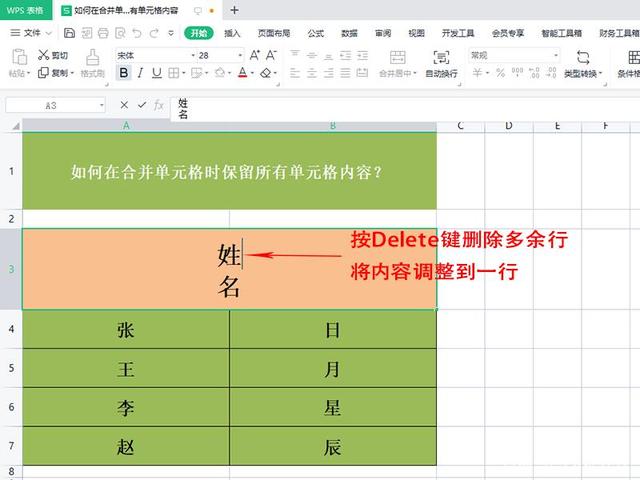Increase decimal places
Viewport: 640px width, 480px height.
(x=534, y=73)
